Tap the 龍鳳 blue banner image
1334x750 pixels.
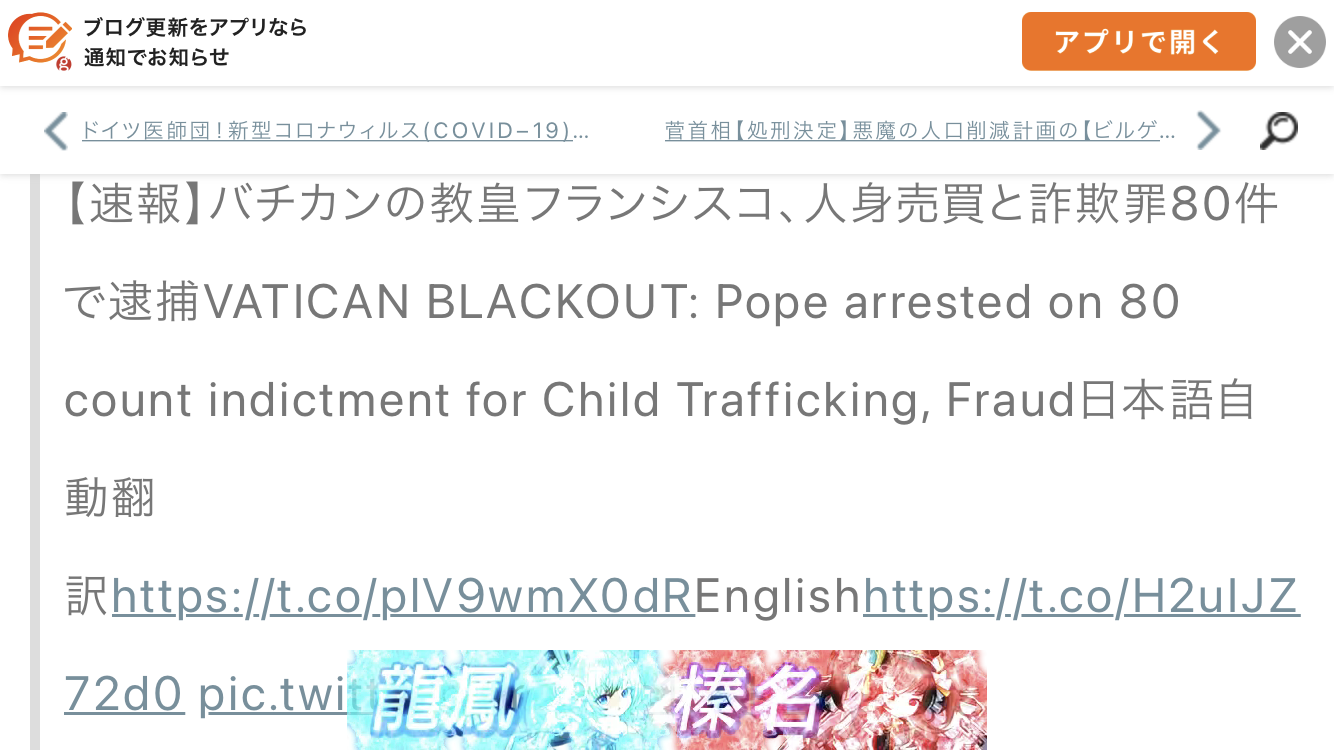coord(507,700)
